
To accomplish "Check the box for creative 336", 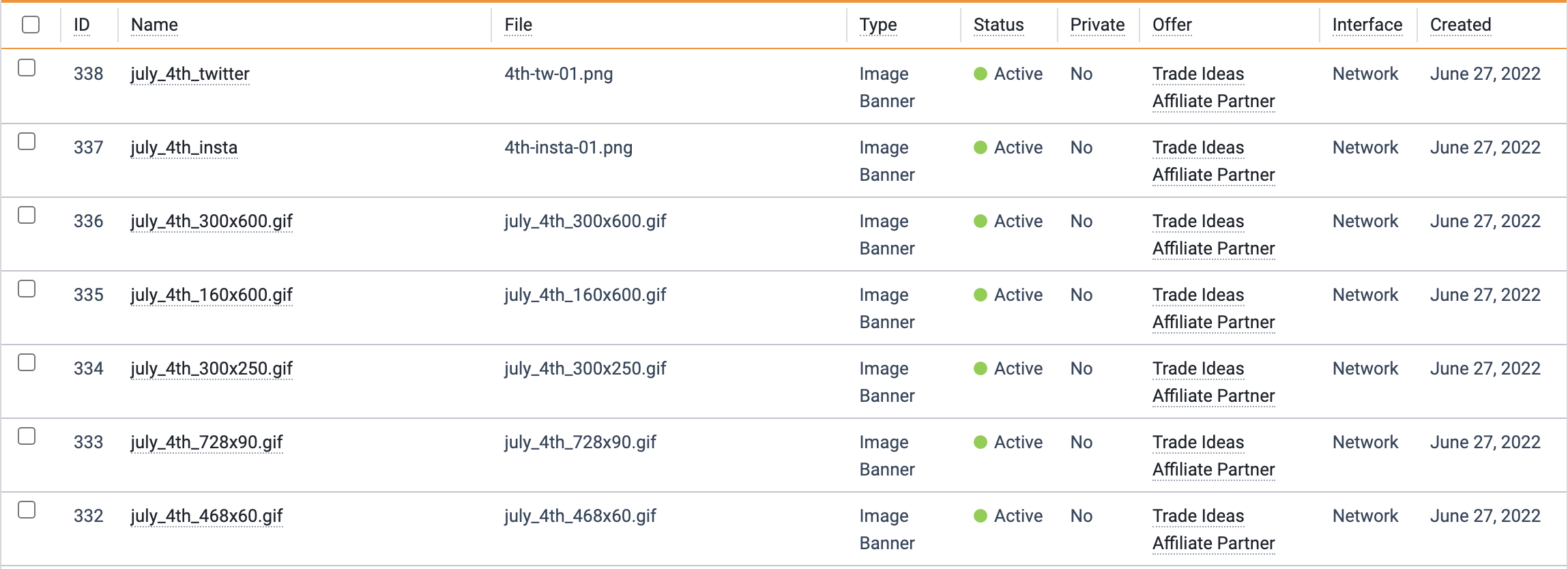I will (x=27, y=215).
